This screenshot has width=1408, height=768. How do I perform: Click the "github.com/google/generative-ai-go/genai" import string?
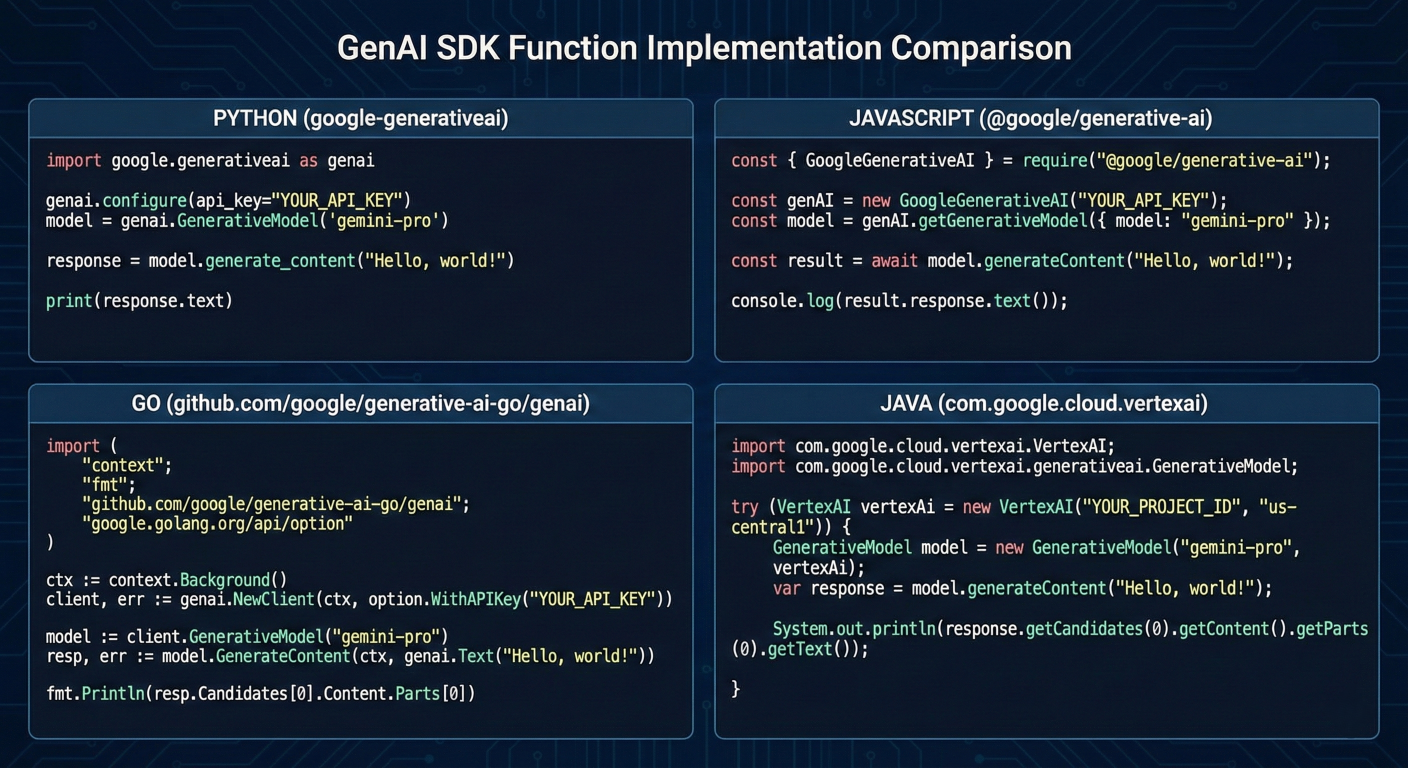pyautogui.click(x=276, y=504)
